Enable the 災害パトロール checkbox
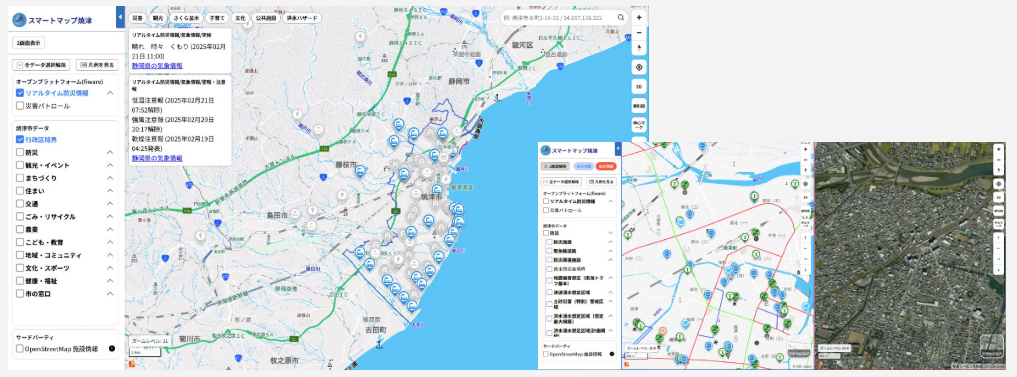The image size is (1017, 377). point(20,106)
